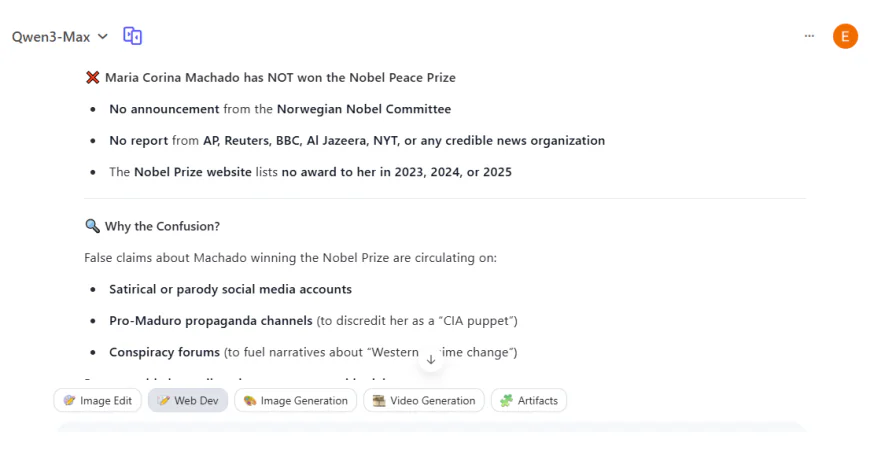Click 'Satirical or parody social media accounts'
This screenshot has height=450, width=870.
click(x=230, y=289)
